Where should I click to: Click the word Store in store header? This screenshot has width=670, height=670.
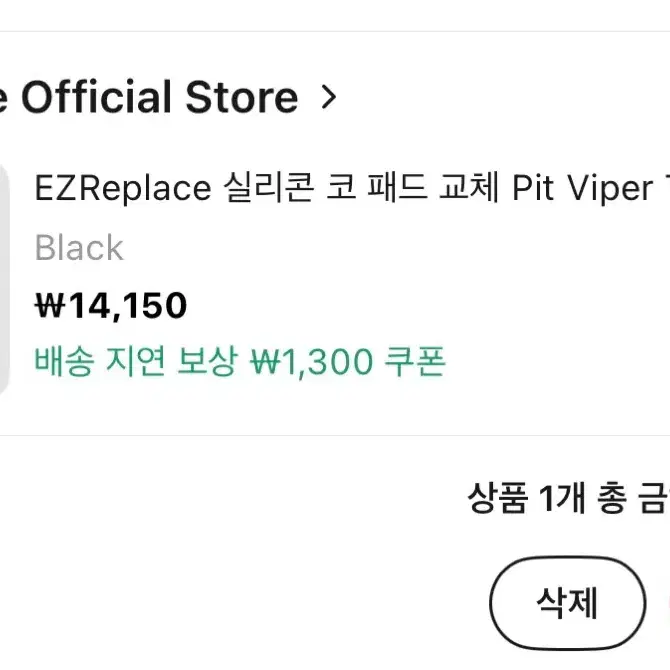241,97
